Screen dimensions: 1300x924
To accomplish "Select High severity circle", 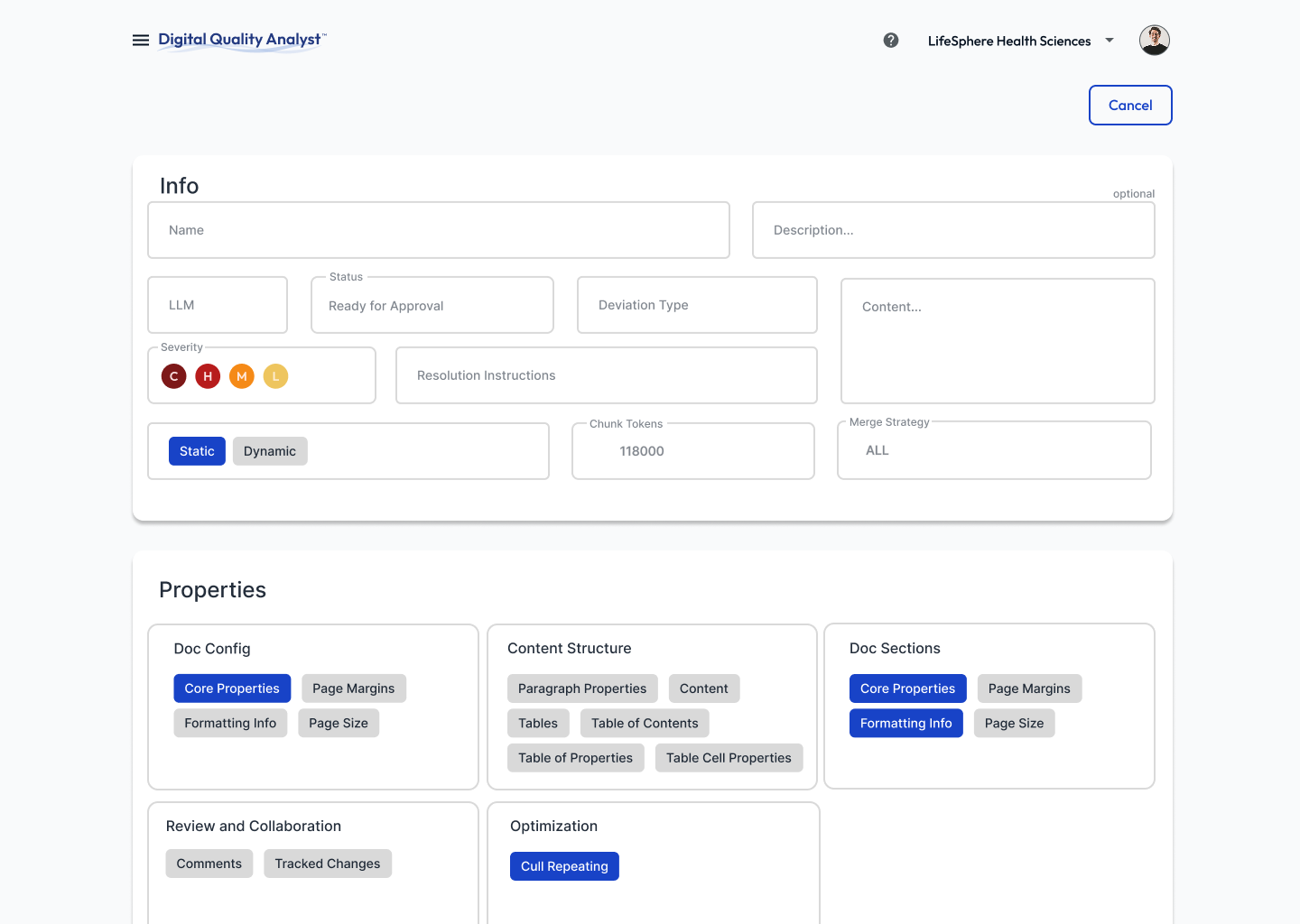I will point(208,376).
